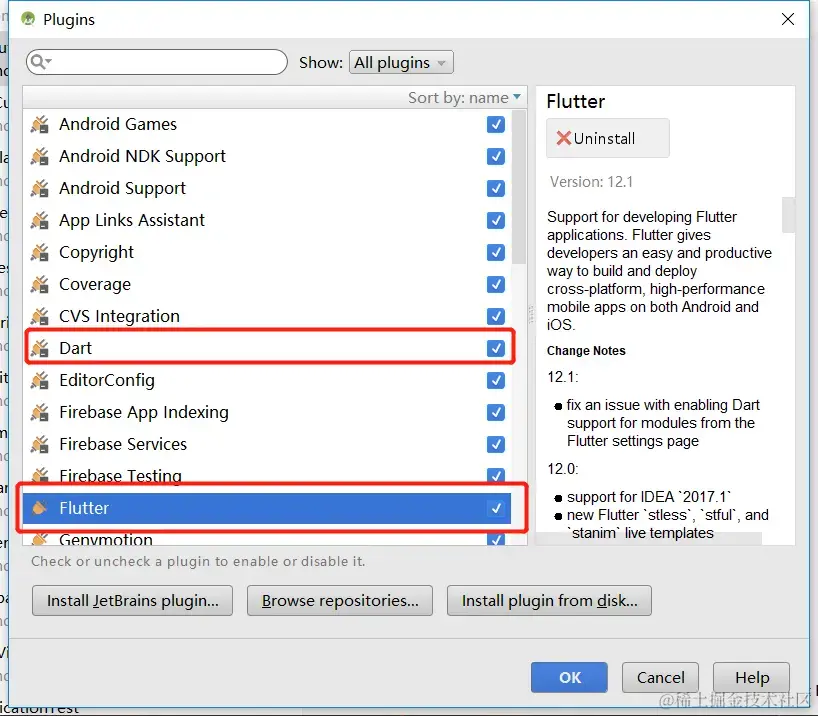Click the Dart plugin icon

40,348
